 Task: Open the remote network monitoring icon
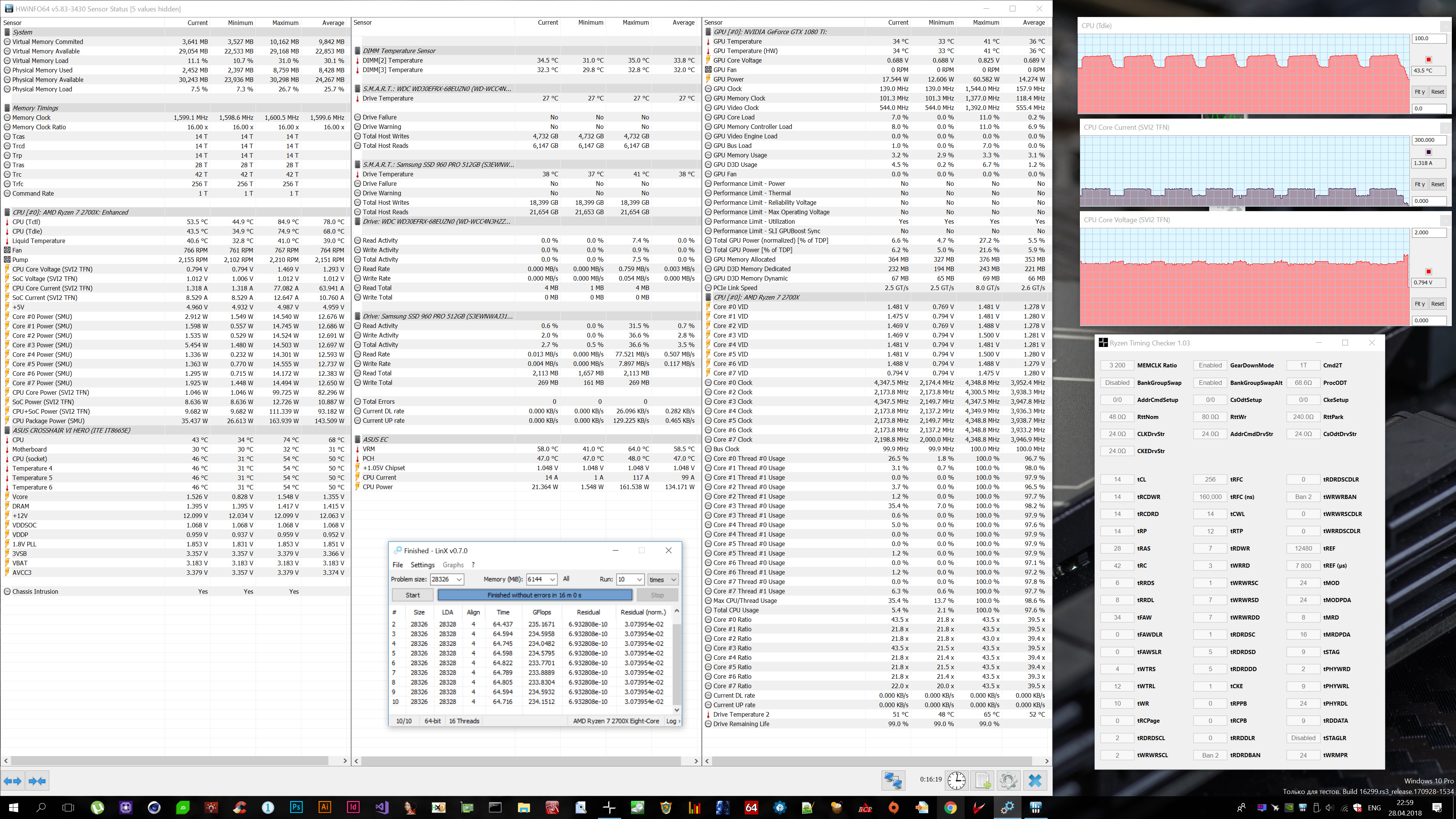tap(893, 781)
